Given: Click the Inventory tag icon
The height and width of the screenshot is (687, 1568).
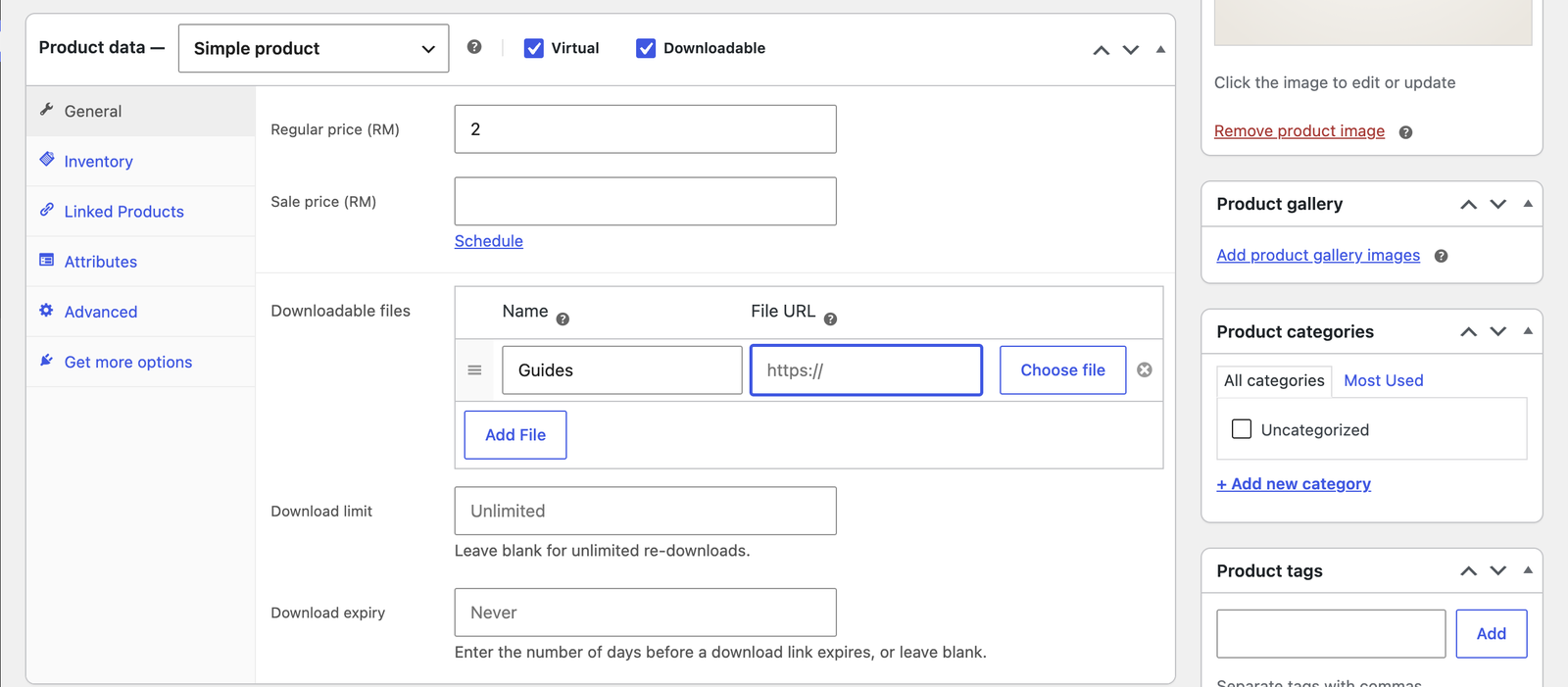Looking at the screenshot, I should (46, 160).
